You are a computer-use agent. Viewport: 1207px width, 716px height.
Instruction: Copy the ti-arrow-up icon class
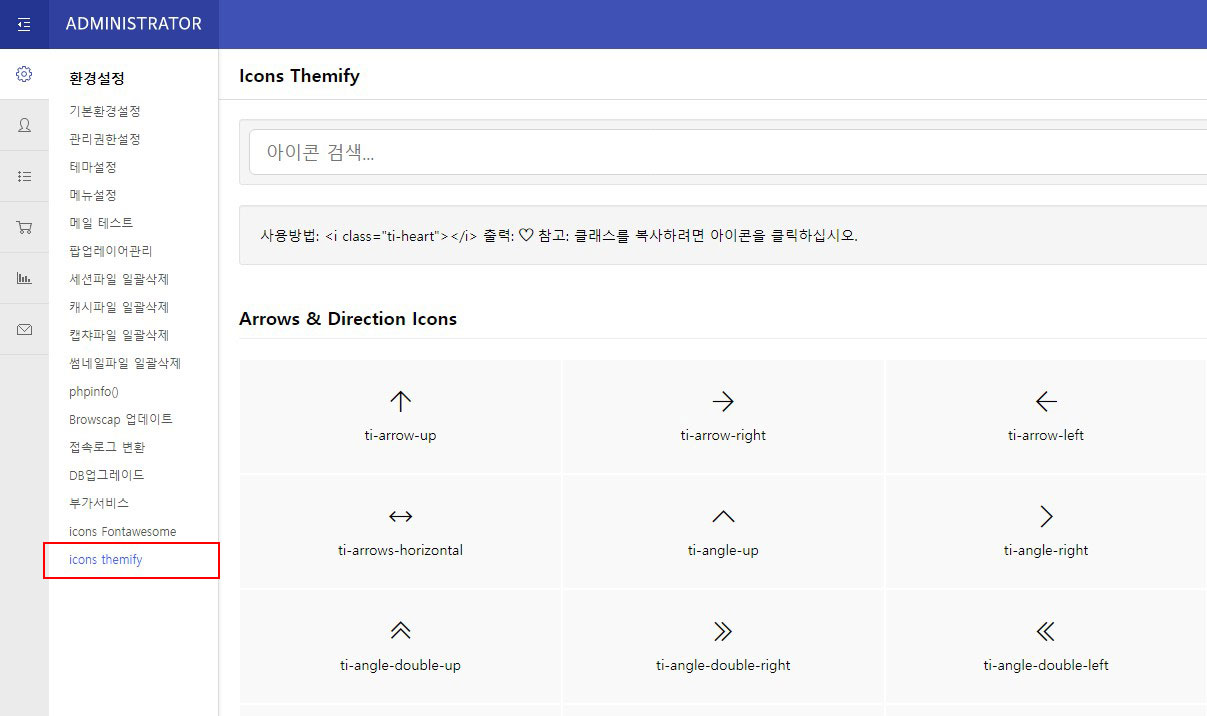[400, 416]
